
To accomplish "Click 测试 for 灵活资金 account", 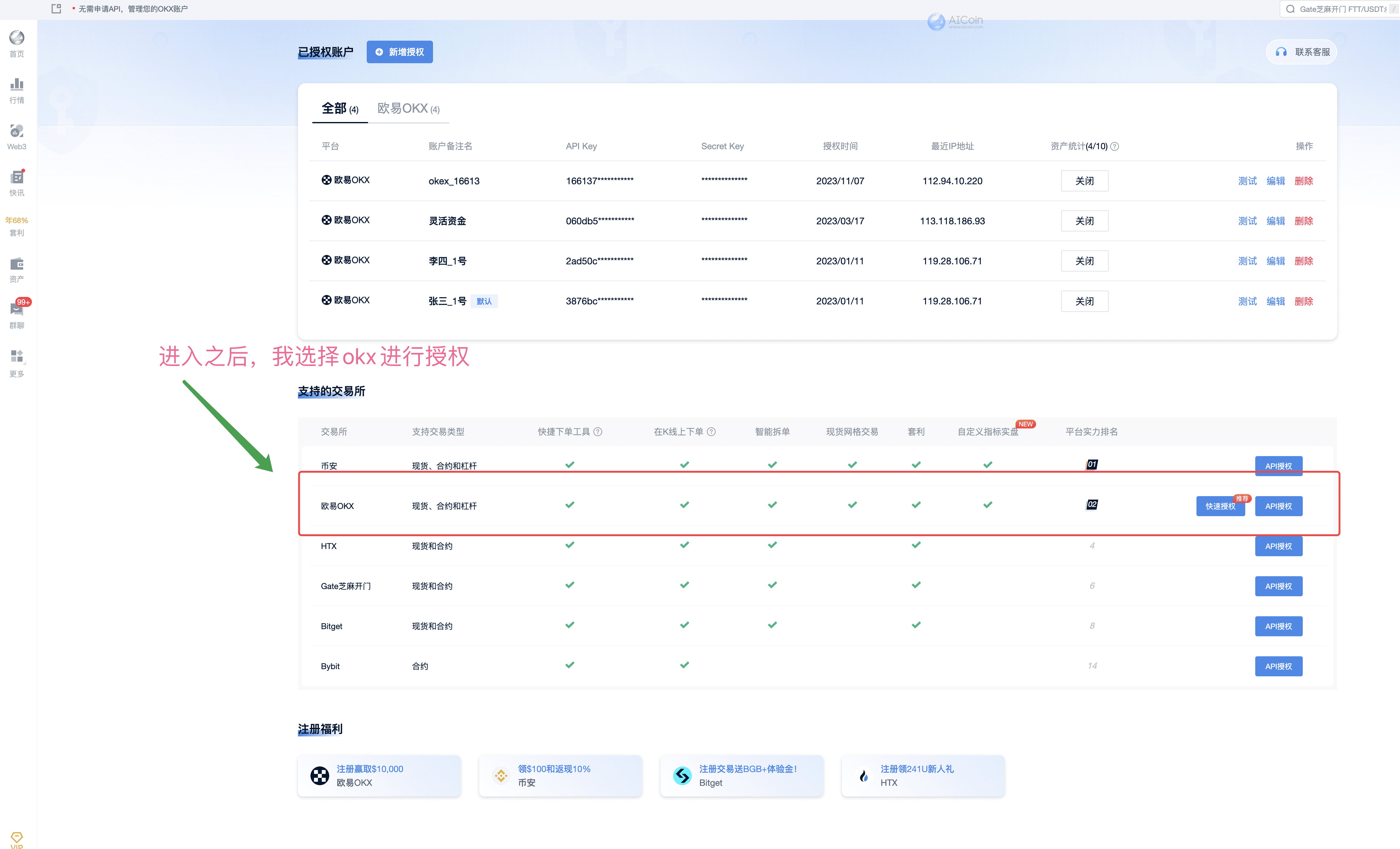I will tap(1247, 221).
